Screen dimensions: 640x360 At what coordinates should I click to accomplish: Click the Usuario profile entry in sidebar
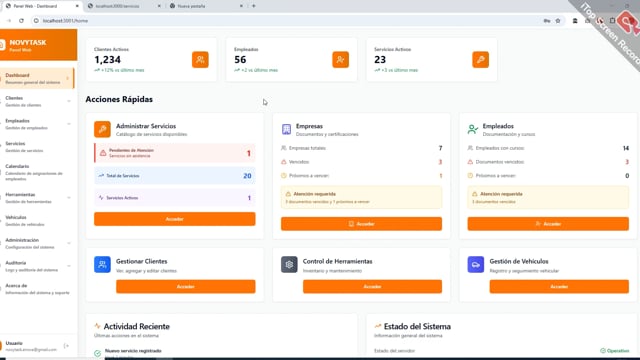pos(31,346)
